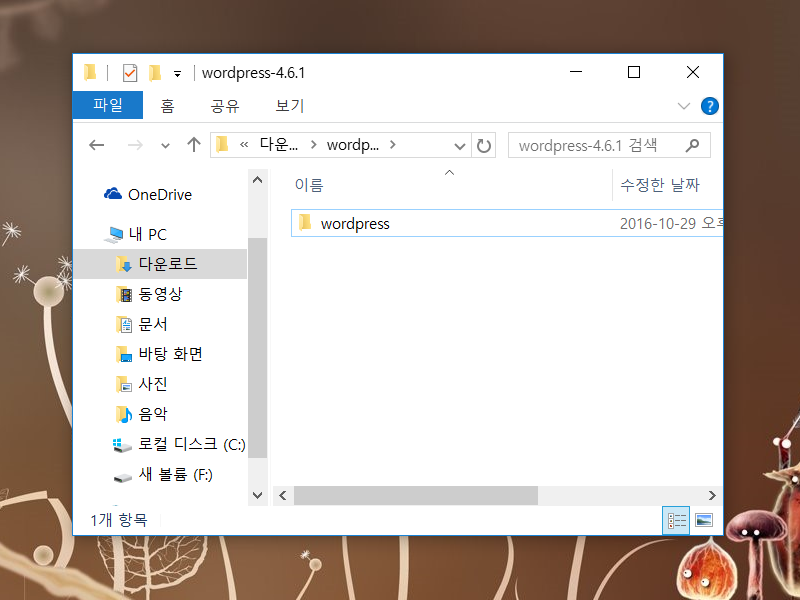This screenshot has width=800, height=600.
Task: Select 음악 in the navigation pane
Action: [x=153, y=414]
